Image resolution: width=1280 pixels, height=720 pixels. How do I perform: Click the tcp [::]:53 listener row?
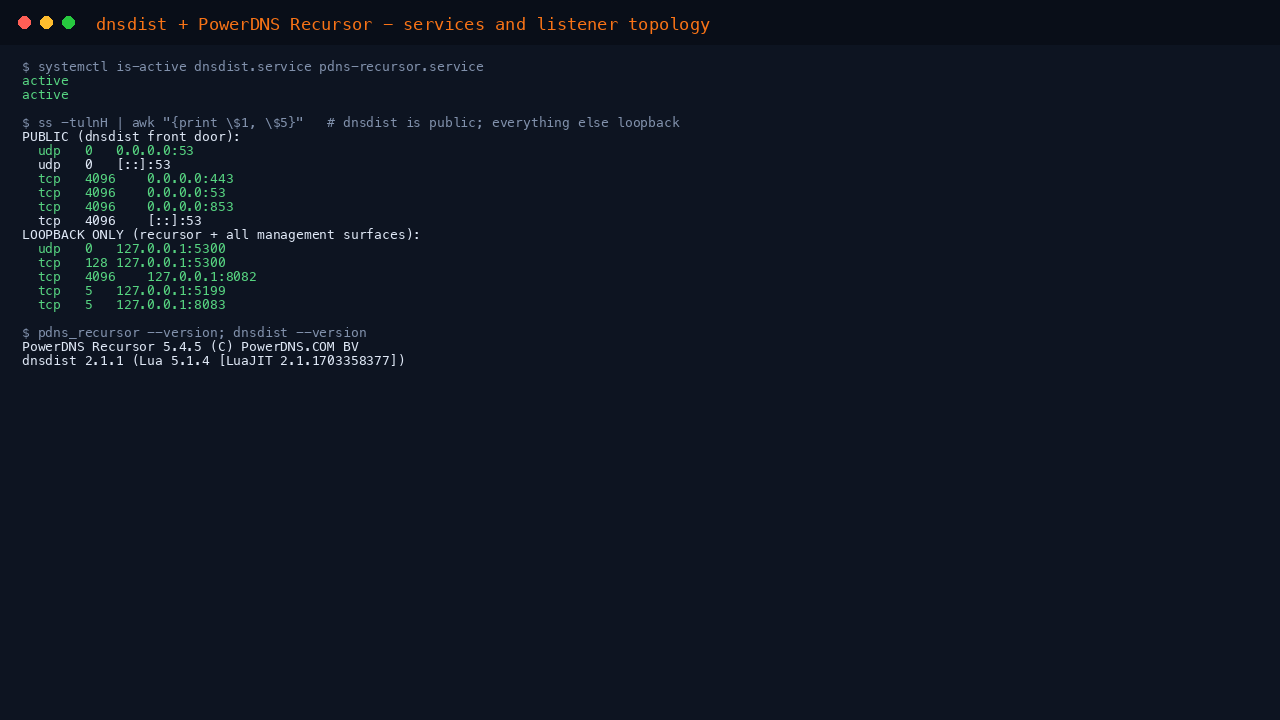(x=120, y=221)
